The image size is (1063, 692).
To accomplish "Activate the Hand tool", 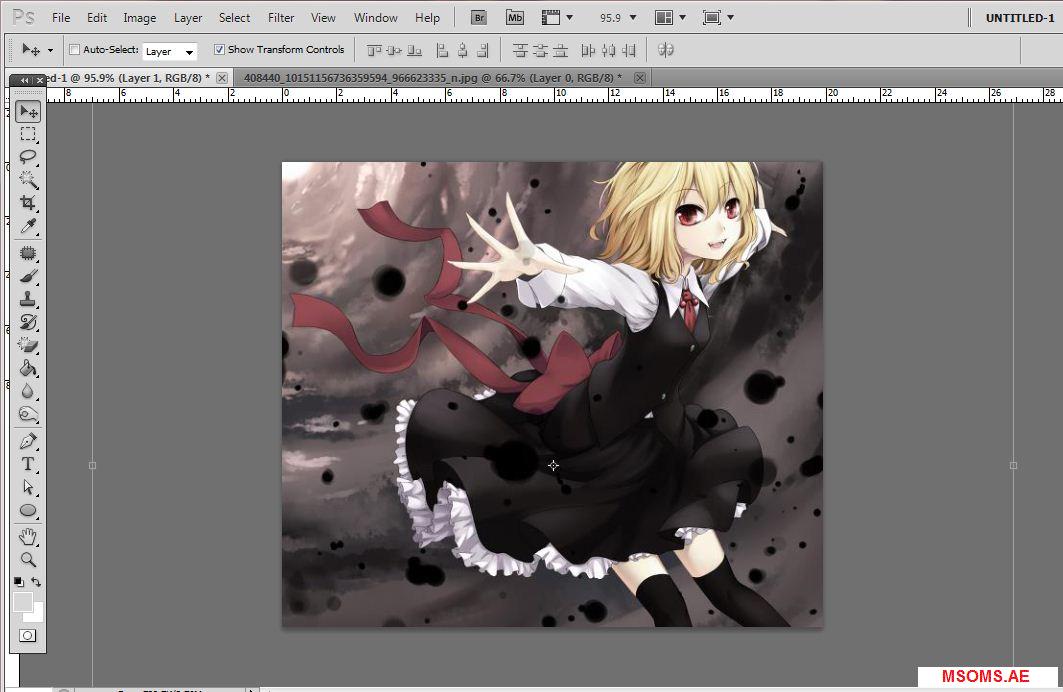I will click(x=28, y=537).
